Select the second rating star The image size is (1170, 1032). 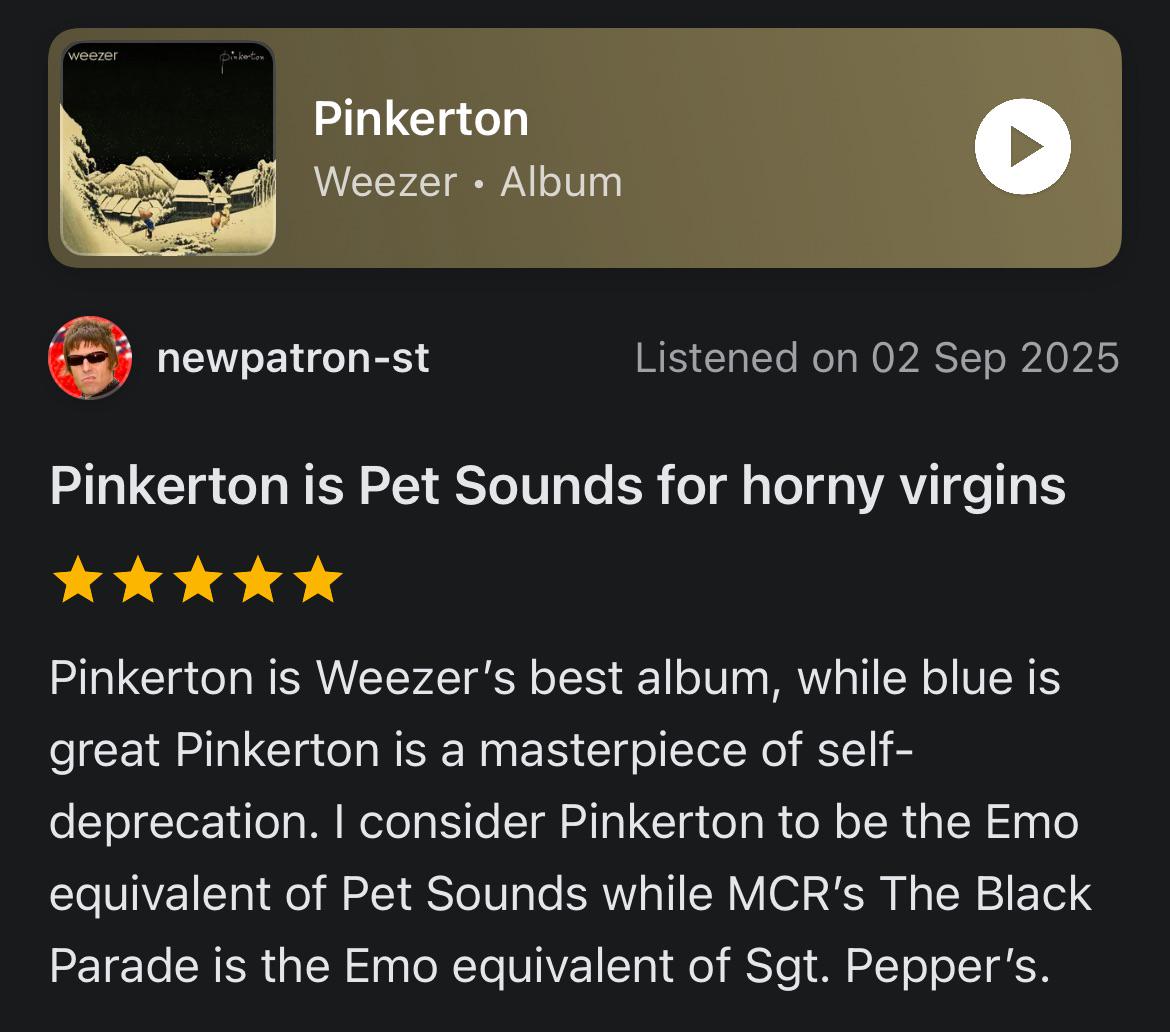pyautogui.click(x=138, y=579)
